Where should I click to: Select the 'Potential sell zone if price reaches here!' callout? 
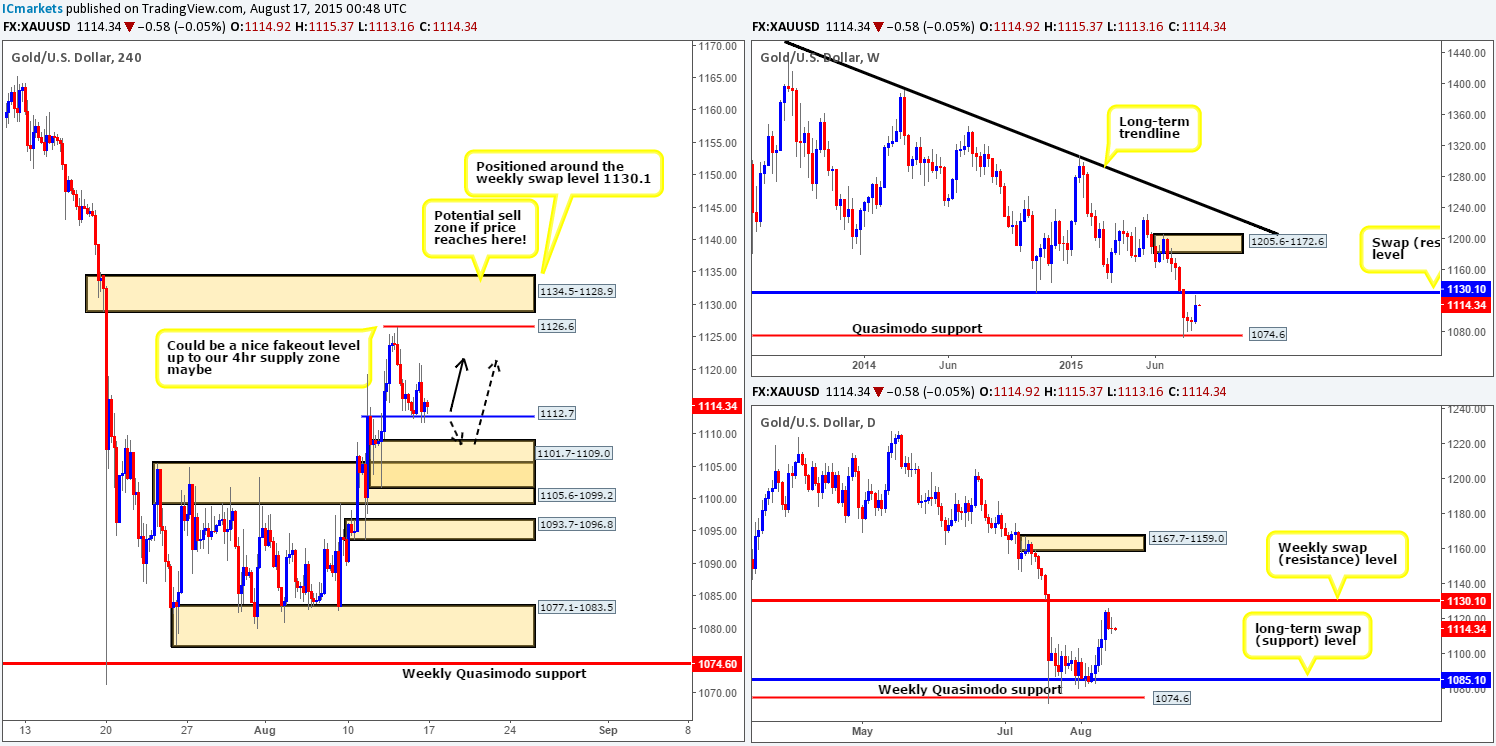(478, 231)
